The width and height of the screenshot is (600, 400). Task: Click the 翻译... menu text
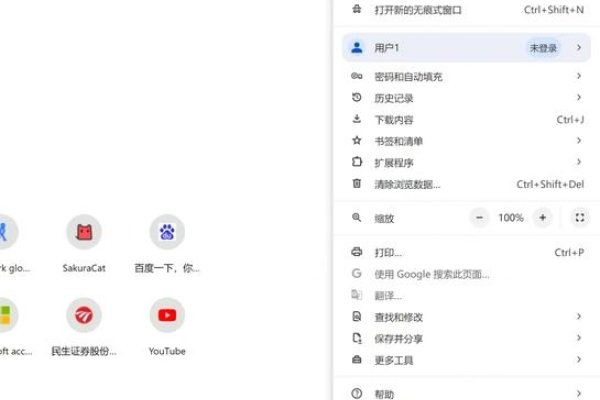[388, 296]
